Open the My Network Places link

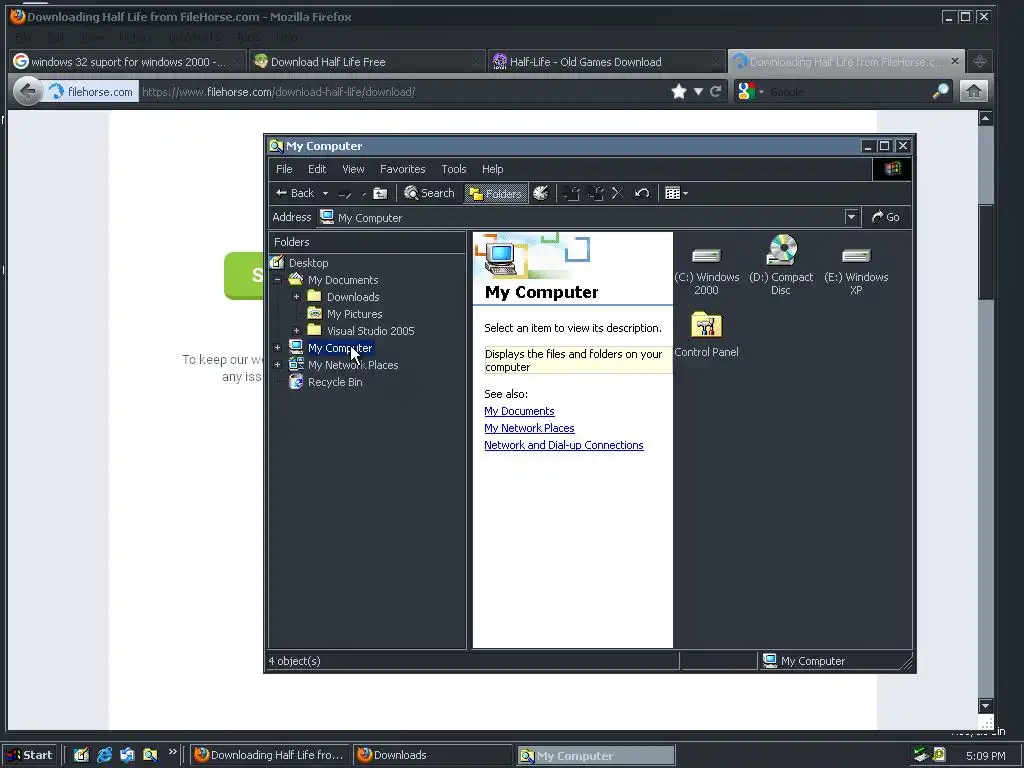529,428
